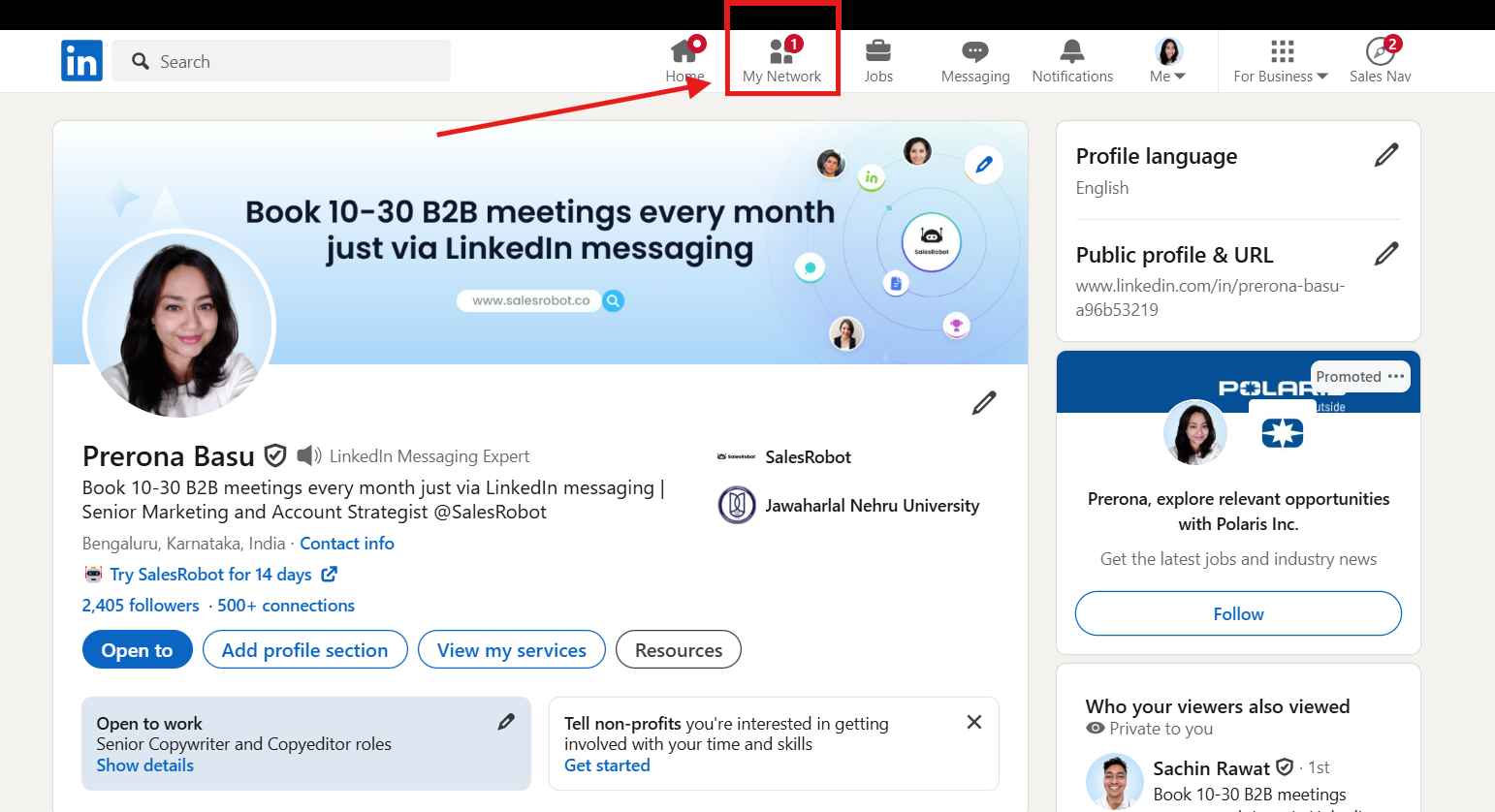The width and height of the screenshot is (1495, 812).
Task: Click inside the Search field
Action: (x=281, y=60)
